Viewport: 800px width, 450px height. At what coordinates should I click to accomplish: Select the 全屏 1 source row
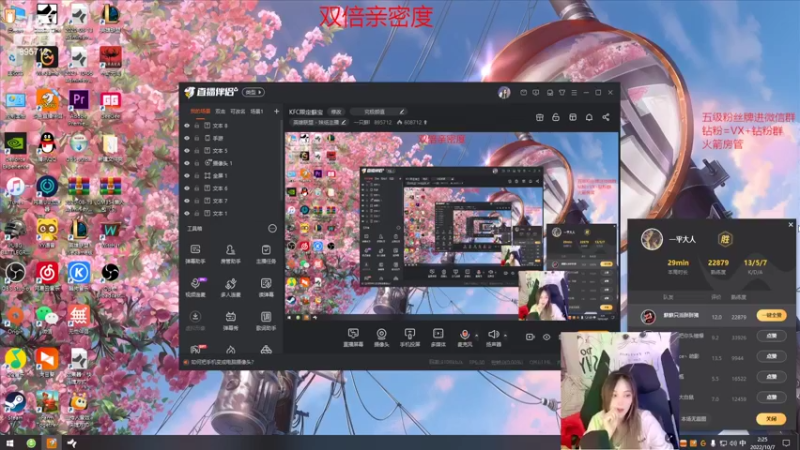coord(232,176)
